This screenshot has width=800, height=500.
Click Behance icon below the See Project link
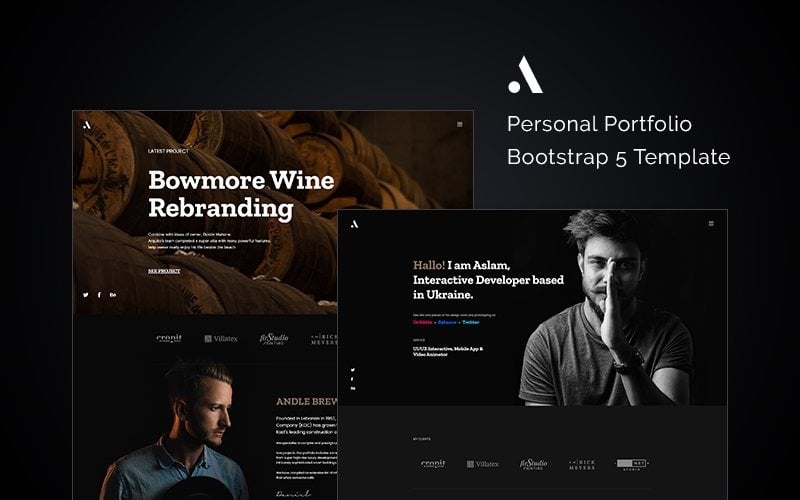(113, 295)
